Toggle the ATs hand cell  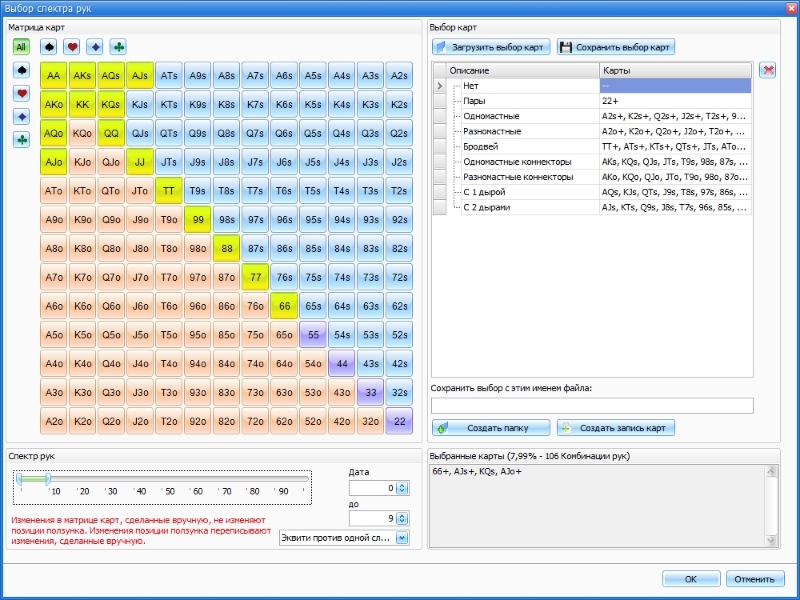coord(169,76)
